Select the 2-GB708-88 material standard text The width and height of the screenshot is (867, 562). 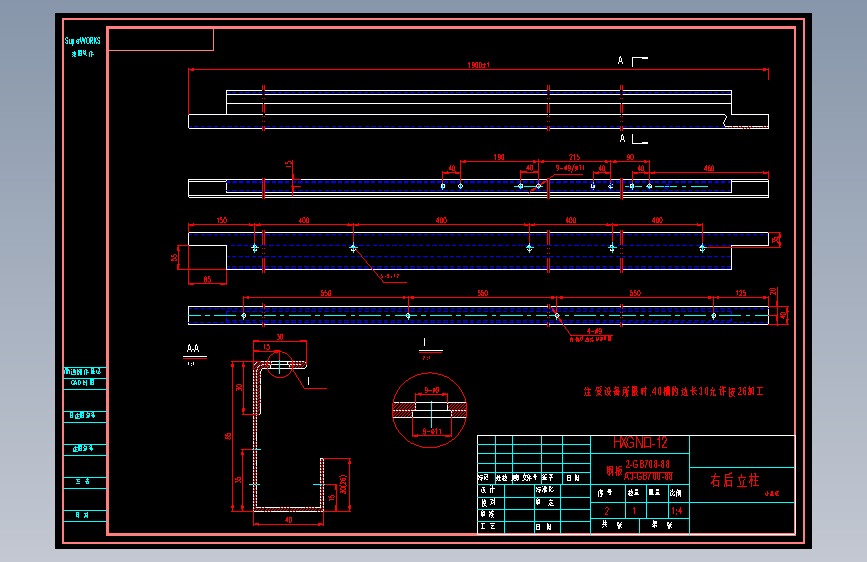click(x=647, y=464)
